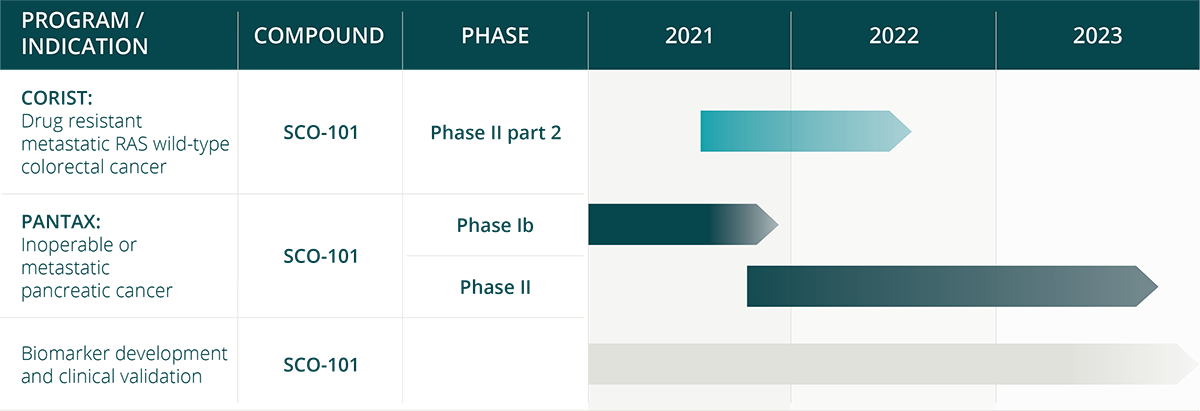The width and height of the screenshot is (1200, 411).
Task: Click Biomarker development and clinical validation text
Action: (x=125, y=365)
